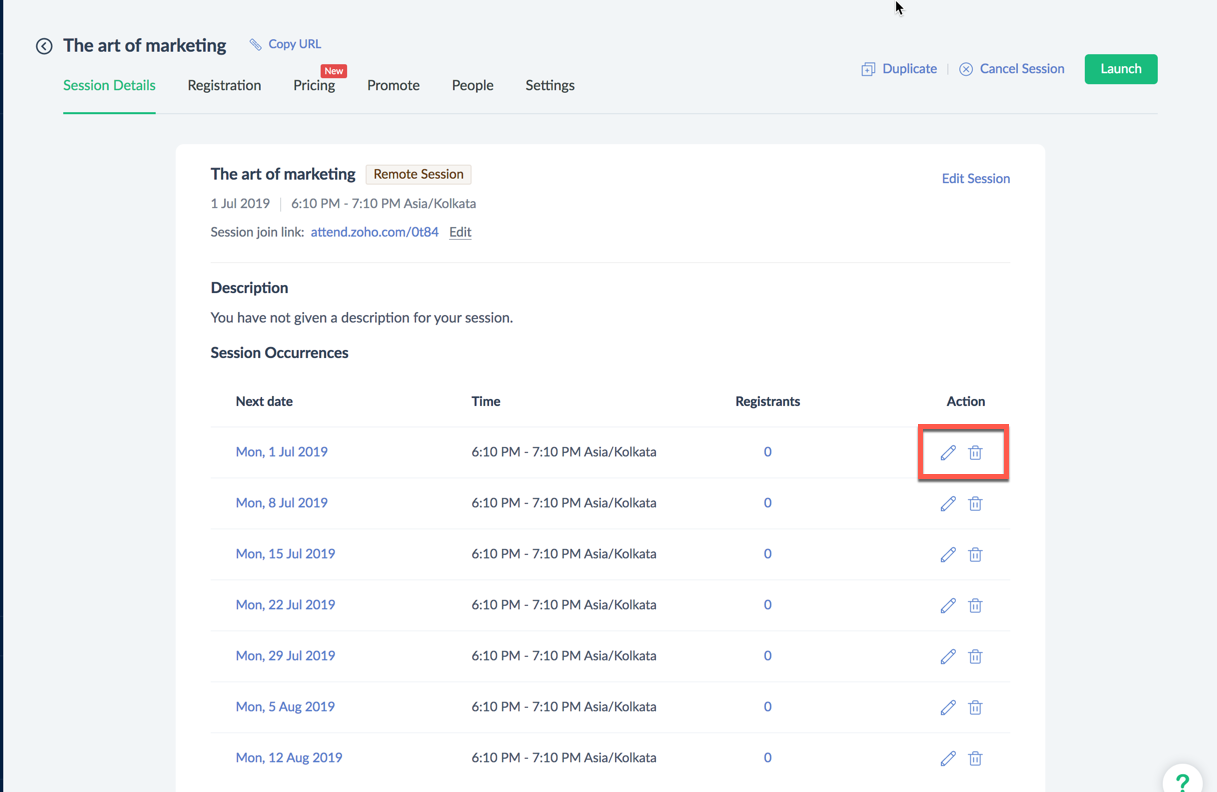Open the Mon, 15 Jul 2019 date link
Screen dimensions: 1217x792
tap(285, 554)
